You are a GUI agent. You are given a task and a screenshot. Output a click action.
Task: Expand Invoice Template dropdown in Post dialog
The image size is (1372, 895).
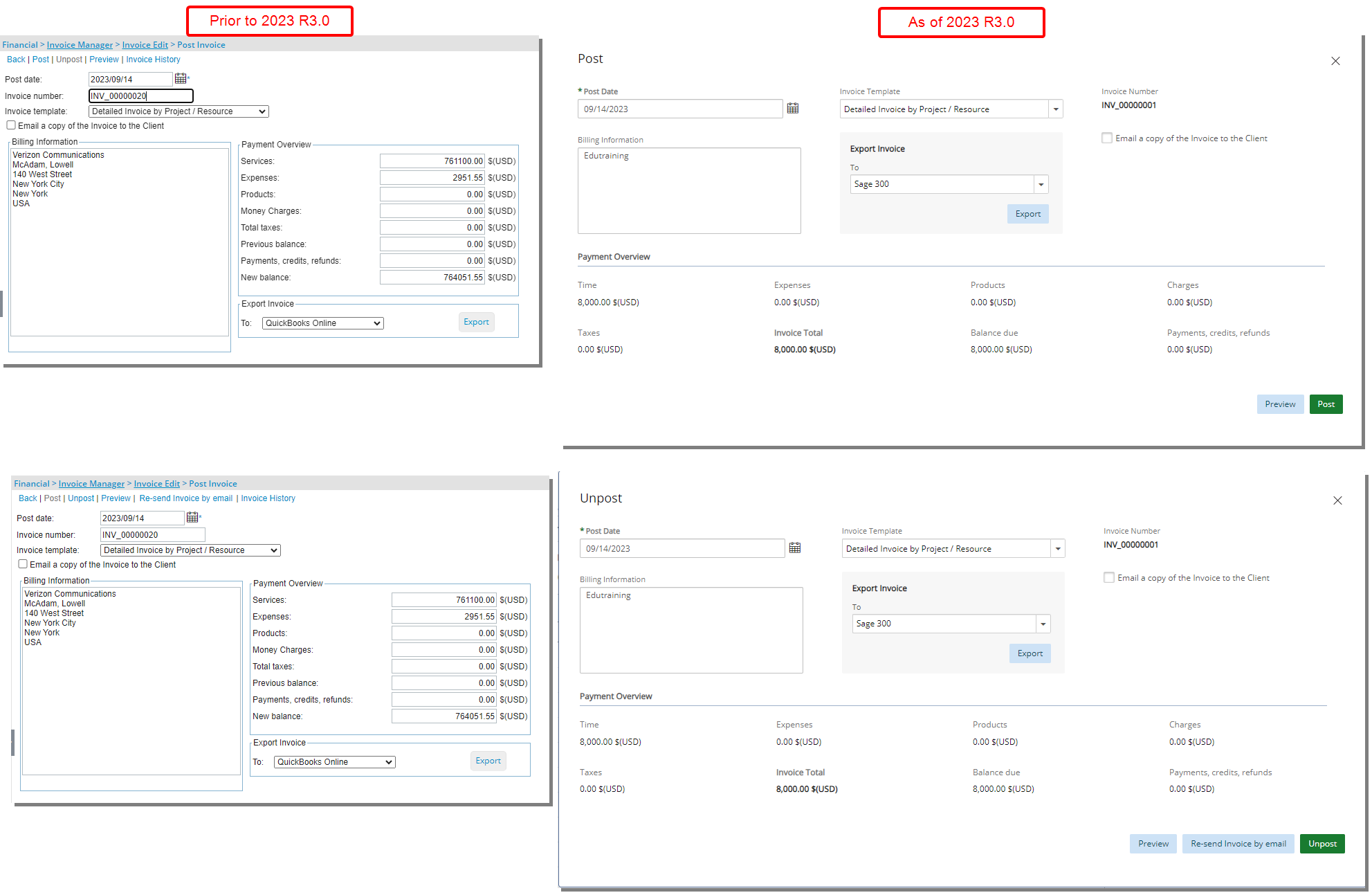pyautogui.click(x=1056, y=109)
